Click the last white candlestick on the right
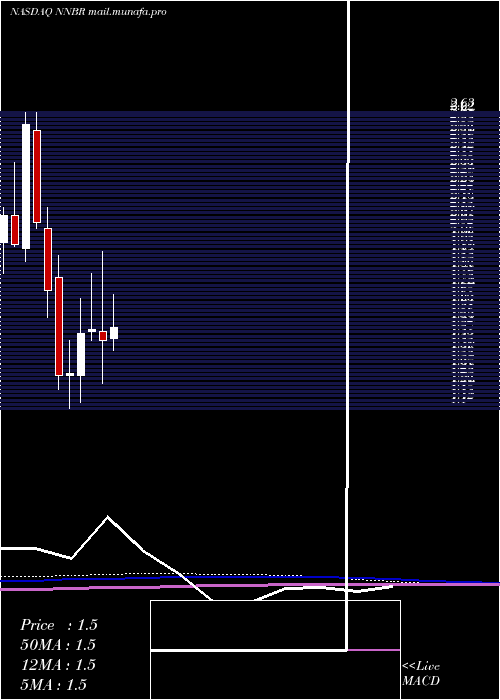 114,333
